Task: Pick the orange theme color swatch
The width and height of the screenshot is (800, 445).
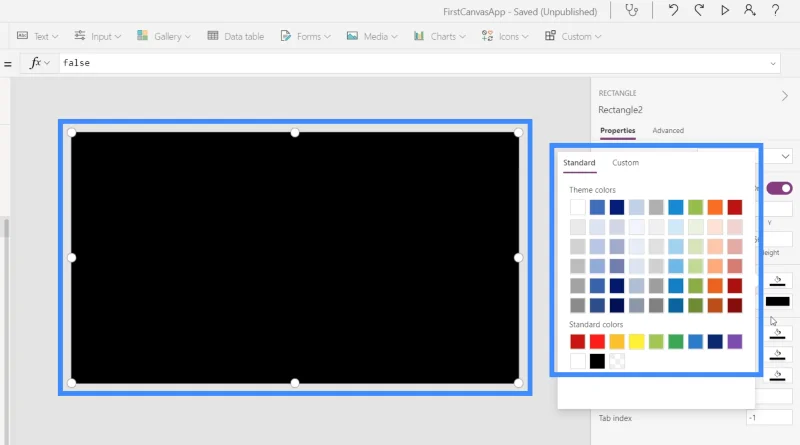Action: (x=715, y=207)
